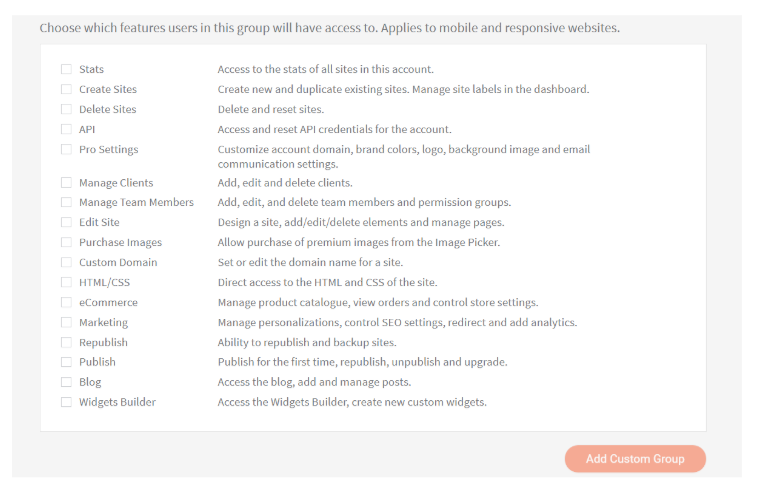
Task: Check the Purchase Images checkbox
Action: 66,242
